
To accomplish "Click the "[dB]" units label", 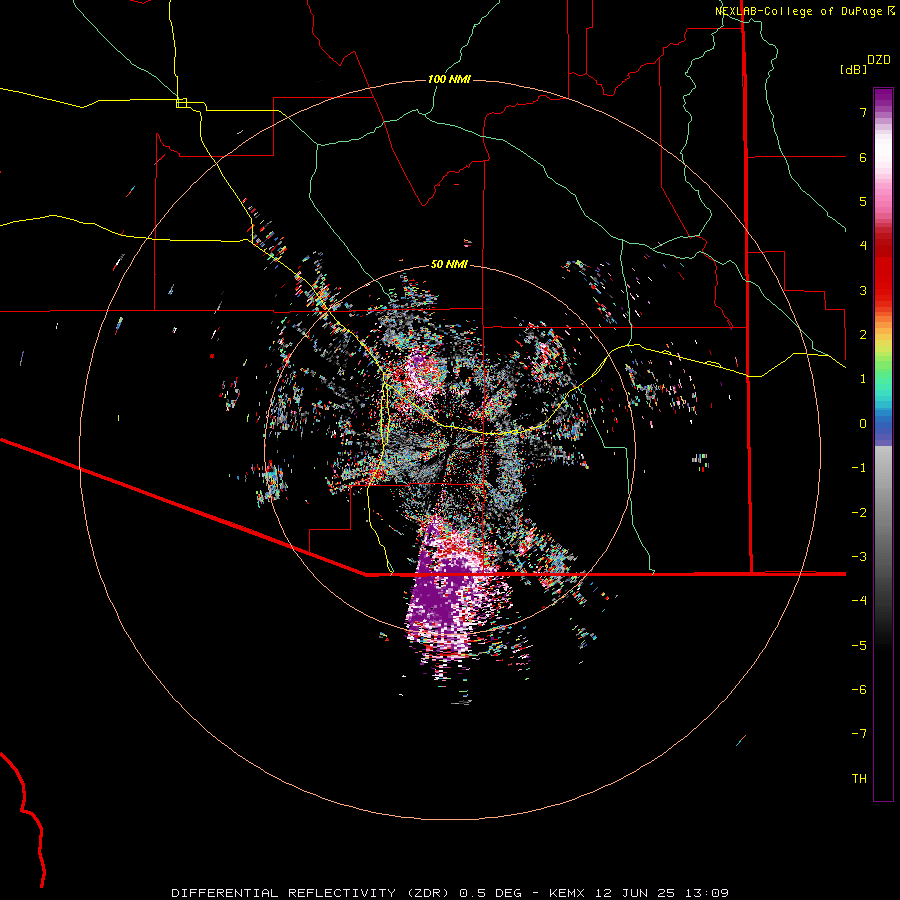I will pyautogui.click(x=854, y=69).
